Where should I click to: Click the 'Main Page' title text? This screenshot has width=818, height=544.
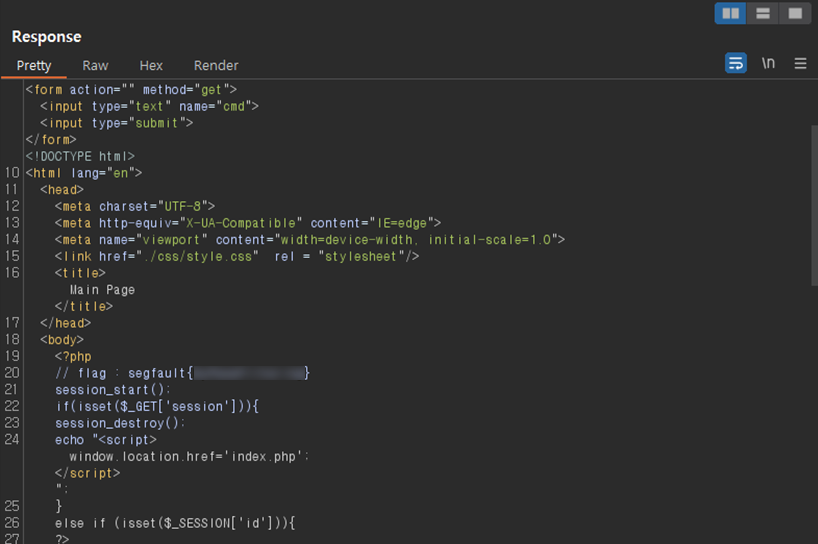102,290
